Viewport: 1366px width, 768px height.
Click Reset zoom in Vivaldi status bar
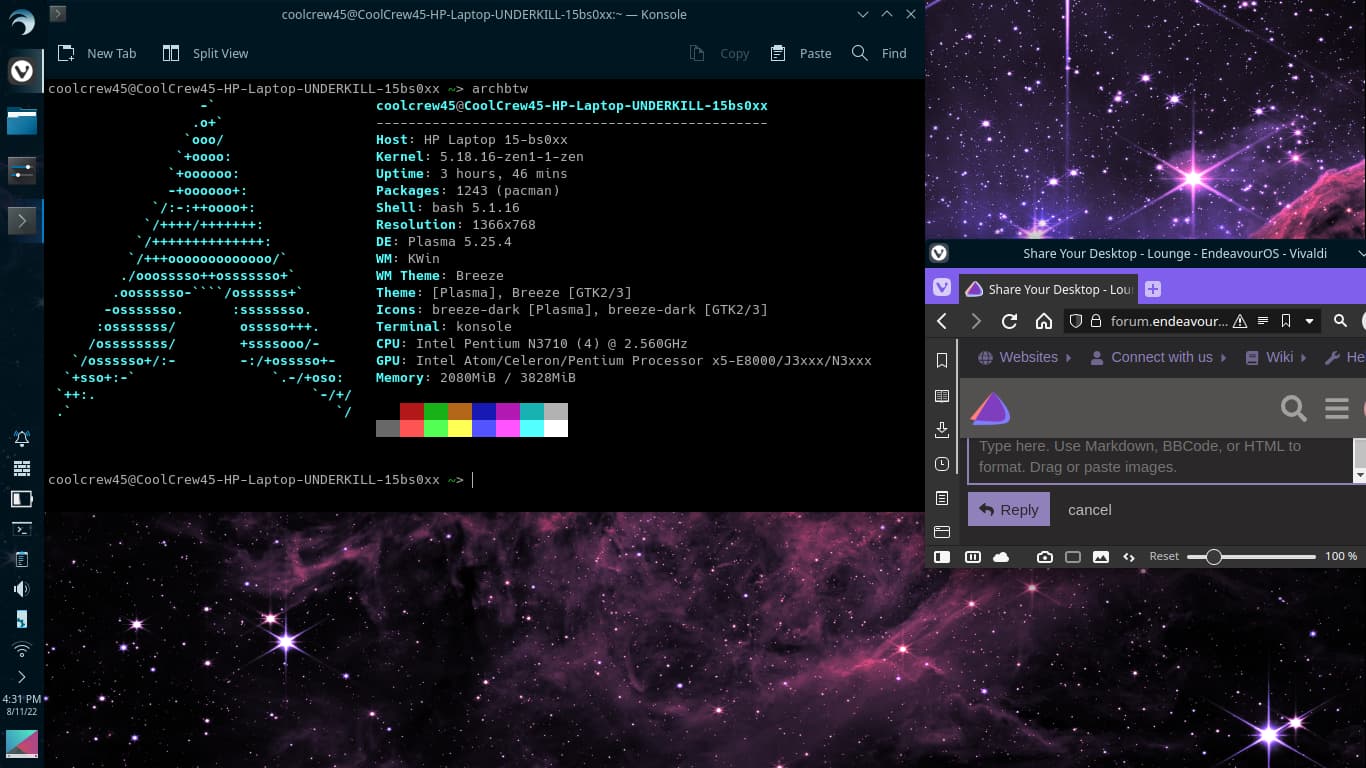pyautogui.click(x=1164, y=556)
